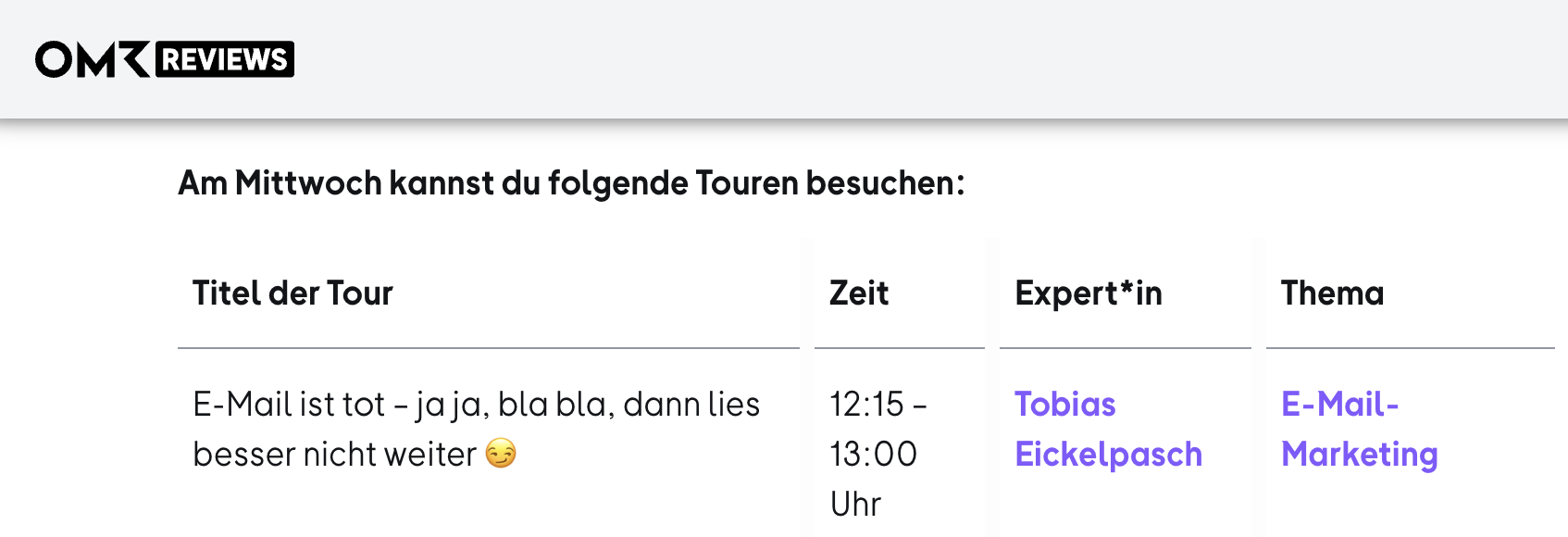Screen dimensions: 1568x537
Task: Click the surname 'Eickelpasch' in expert cell
Action: pyautogui.click(x=1108, y=455)
